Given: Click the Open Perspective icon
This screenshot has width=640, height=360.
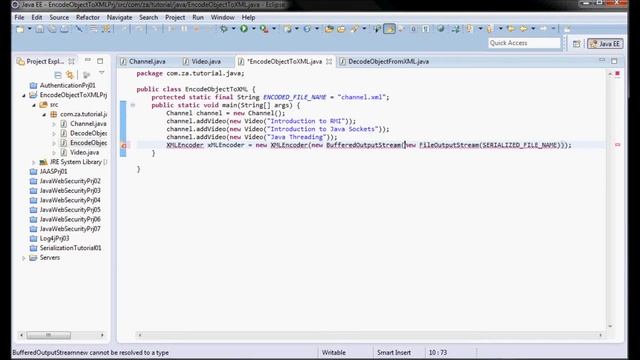Looking at the screenshot, I should pyautogui.click(x=576, y=44).
